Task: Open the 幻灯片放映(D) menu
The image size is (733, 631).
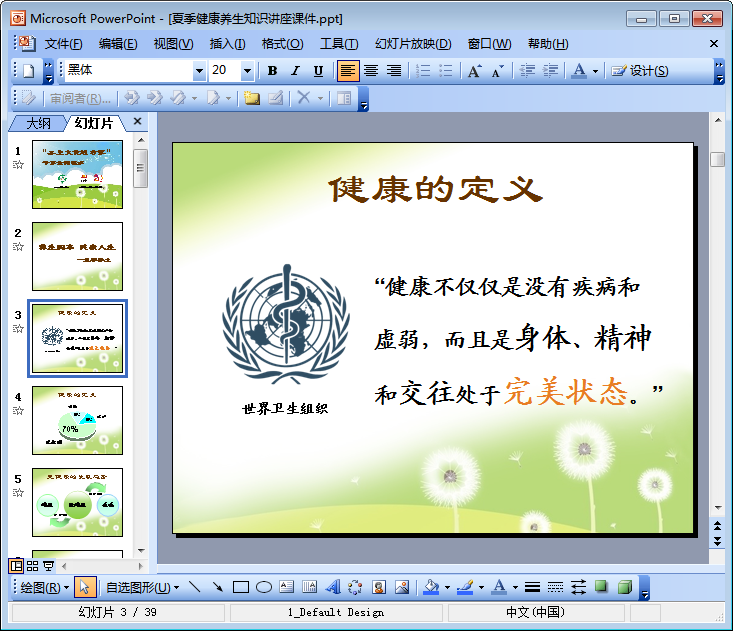Action: 413,44
